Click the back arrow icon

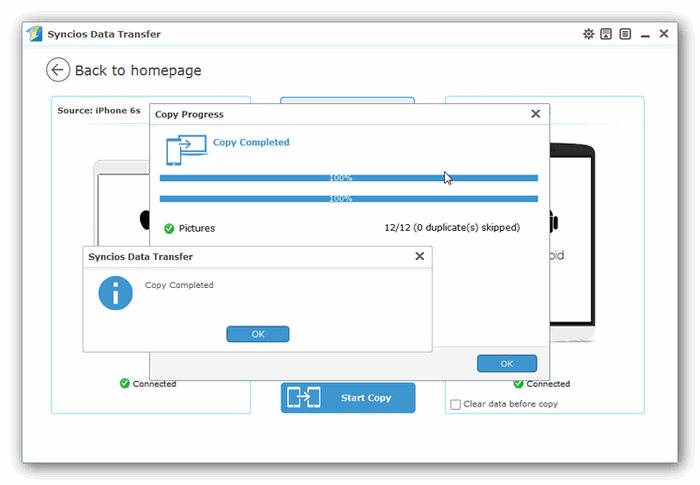click(x=58, y=70)
